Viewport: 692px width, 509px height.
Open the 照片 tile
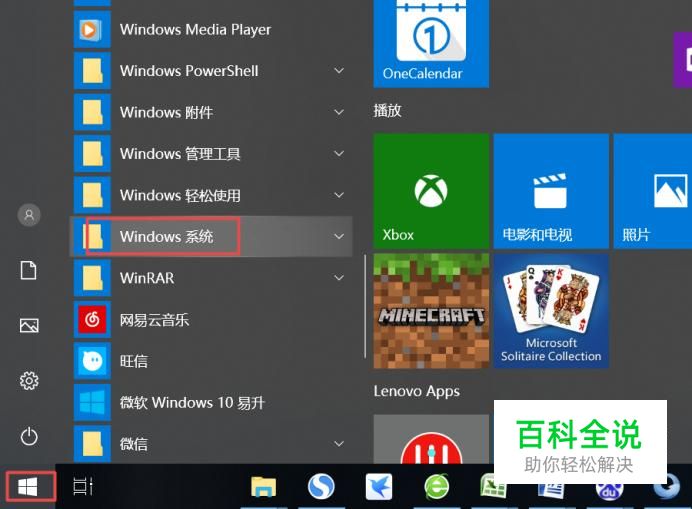point(653,191)
